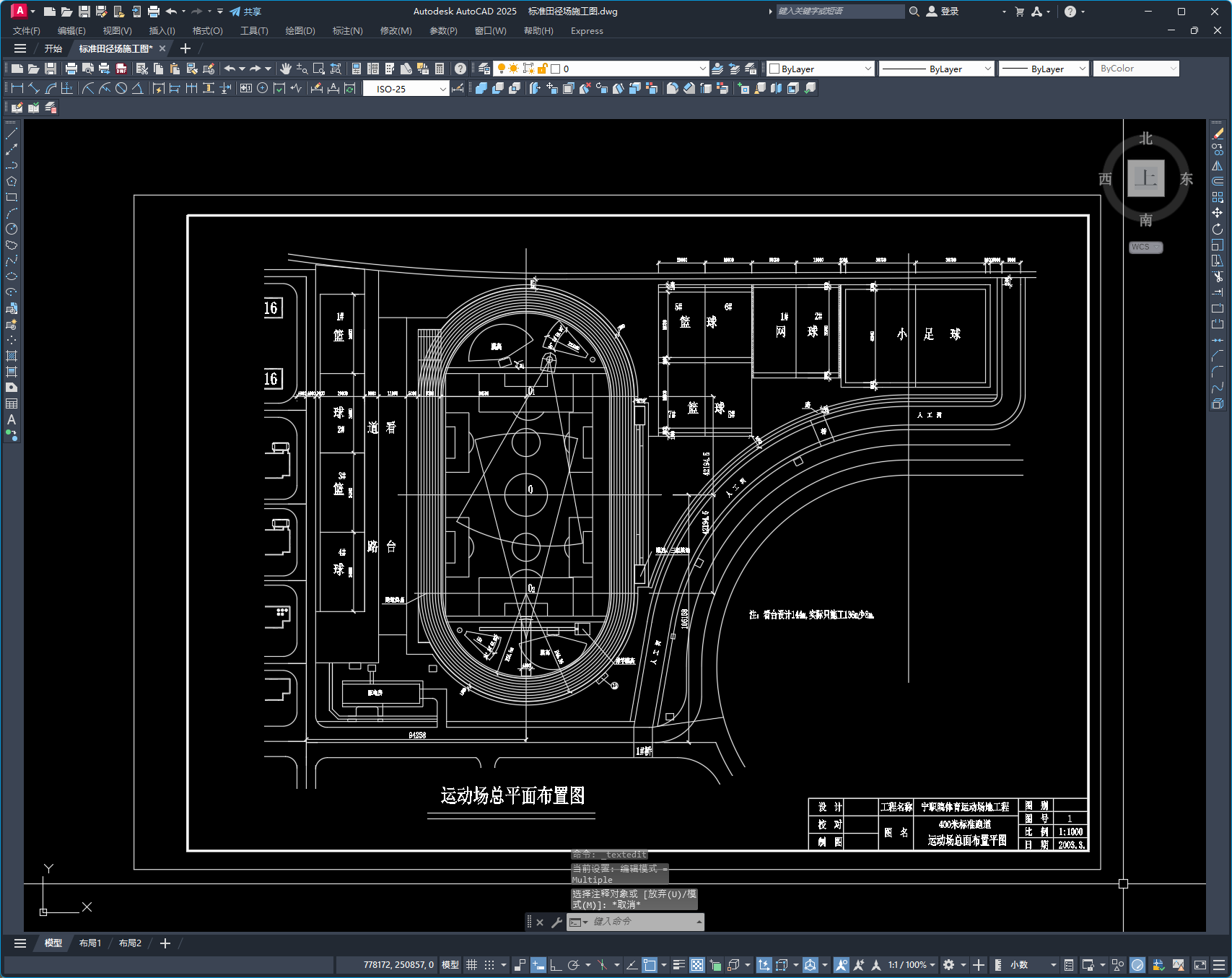Toggle polar tracking in status bar
This screenshot has width=1232, height=978.
tap(574, 965)
